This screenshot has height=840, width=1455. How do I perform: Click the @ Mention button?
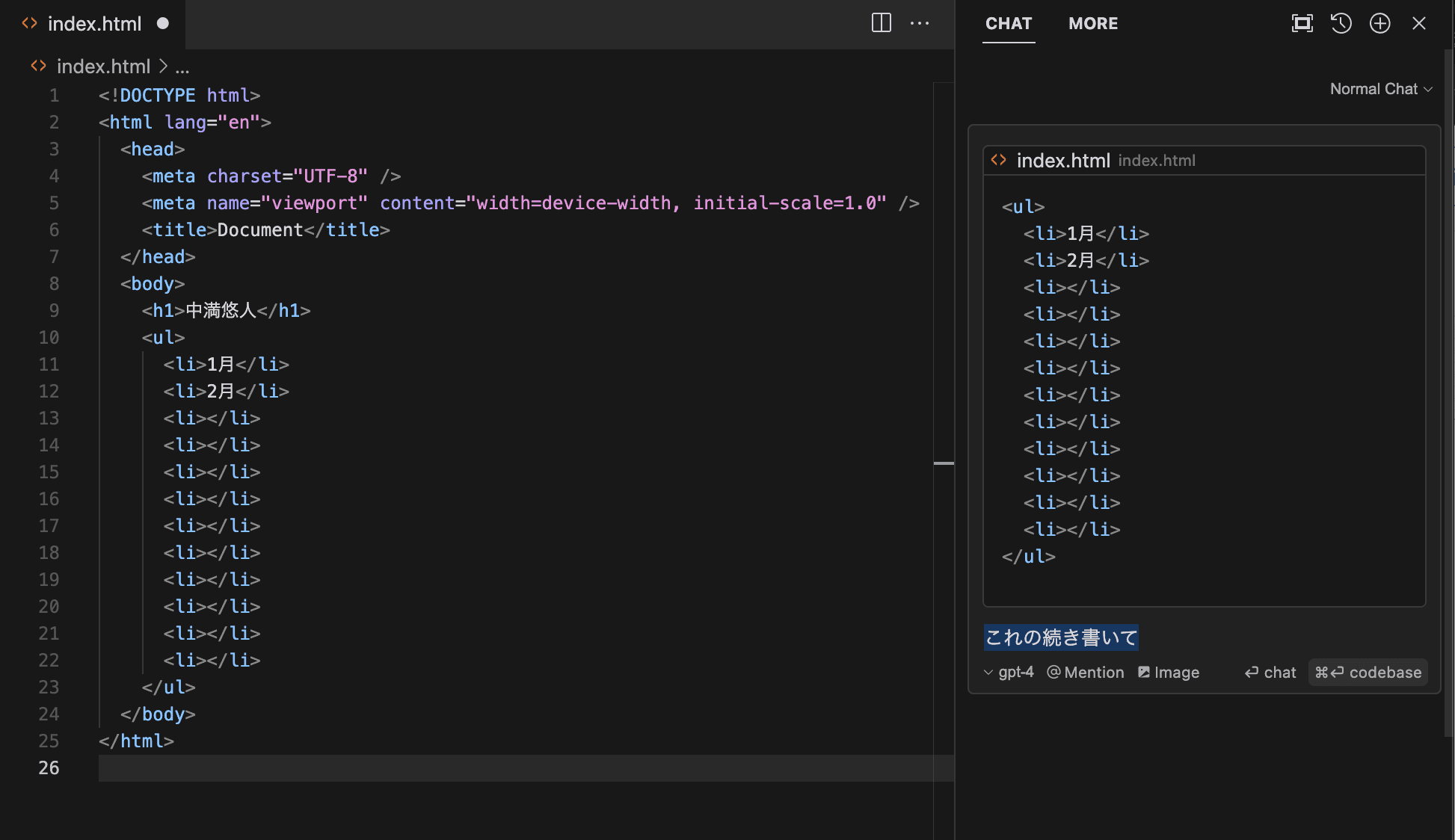click(1085, 673)
